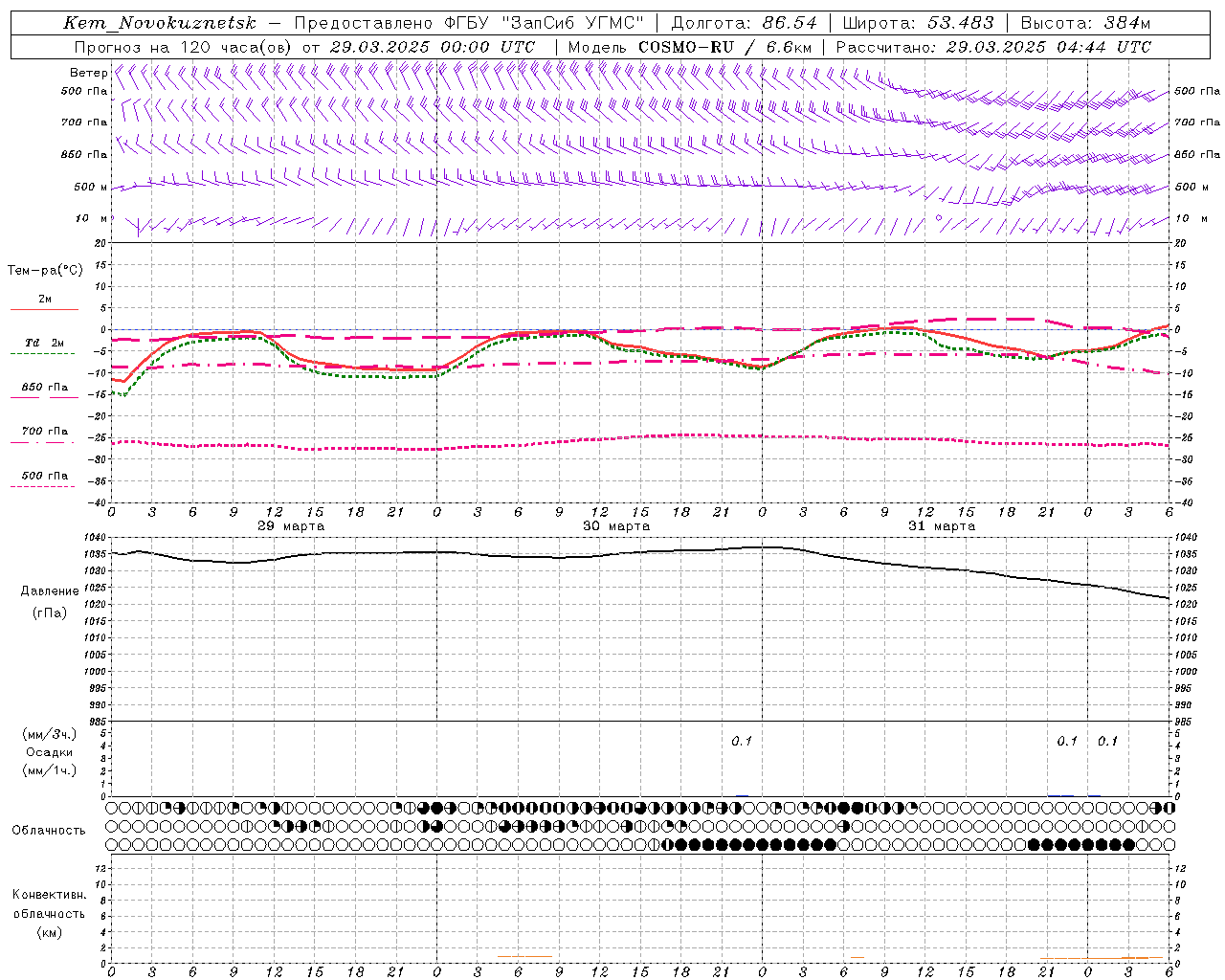The image size is (1225, 980).
Task: Click the left 500 м wind level label
Action: [x=90, y=187]
